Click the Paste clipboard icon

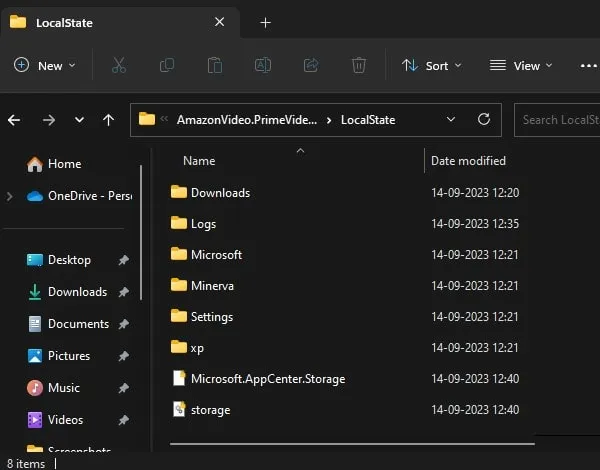tap(215, 65)
